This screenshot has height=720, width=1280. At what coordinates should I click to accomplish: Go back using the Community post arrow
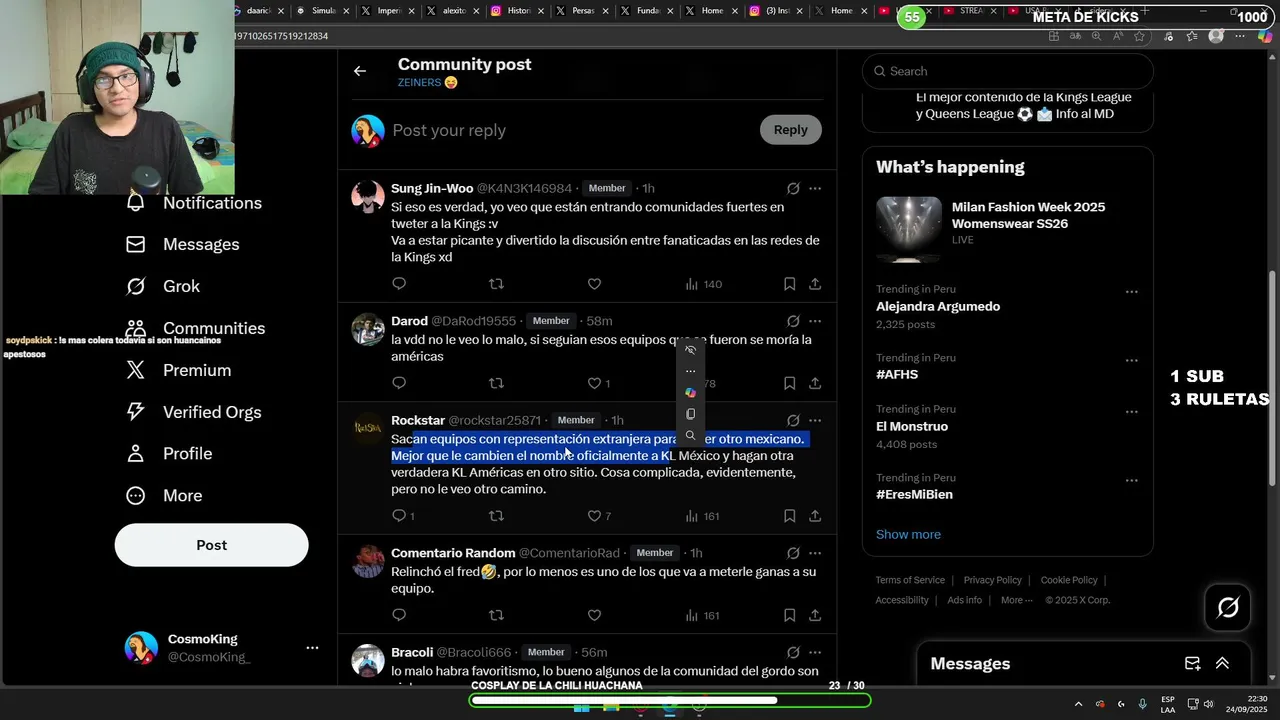click(x=360, y=71)
